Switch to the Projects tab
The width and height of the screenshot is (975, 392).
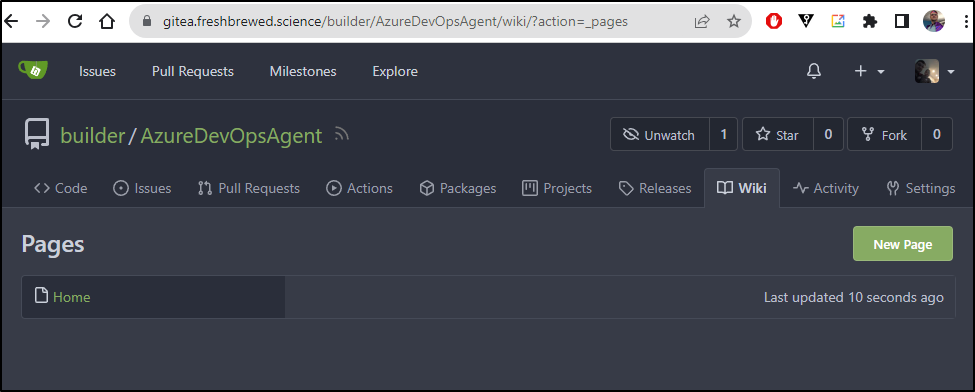(557, 189)
